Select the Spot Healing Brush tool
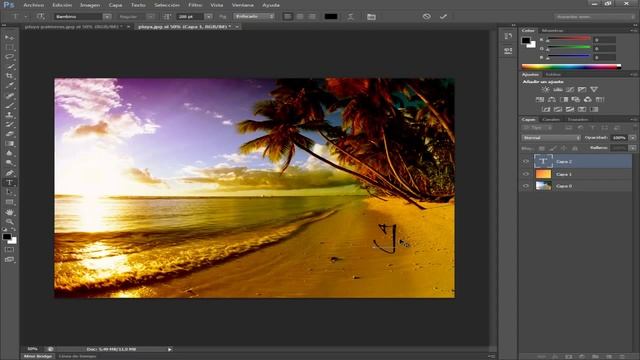The height and width of the screenshot is (360, 640). tap(9, 96)
